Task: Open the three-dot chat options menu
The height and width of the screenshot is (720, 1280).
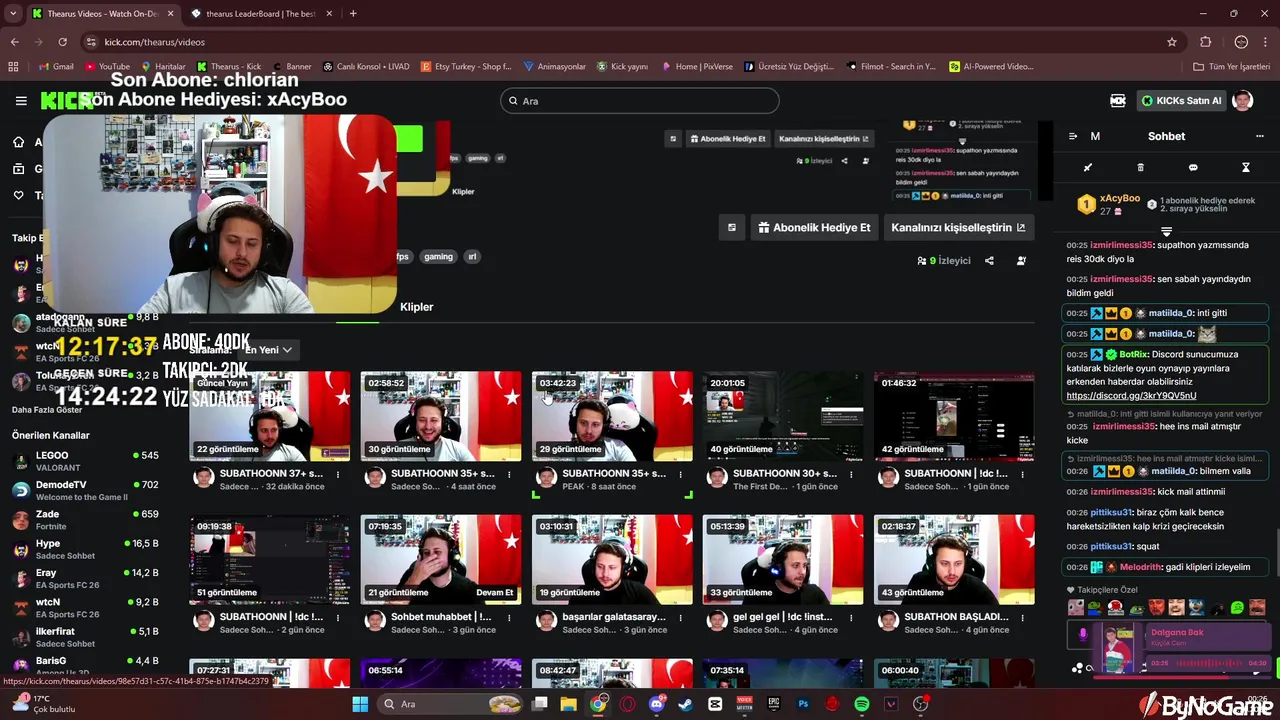Action: click(1259, 136)
